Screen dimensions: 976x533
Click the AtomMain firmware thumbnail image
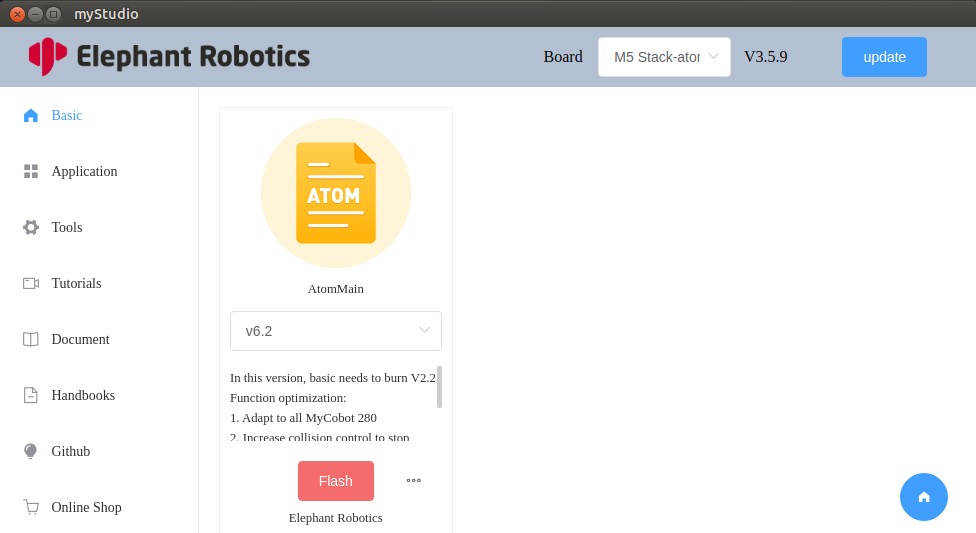[x=336, y=193]
